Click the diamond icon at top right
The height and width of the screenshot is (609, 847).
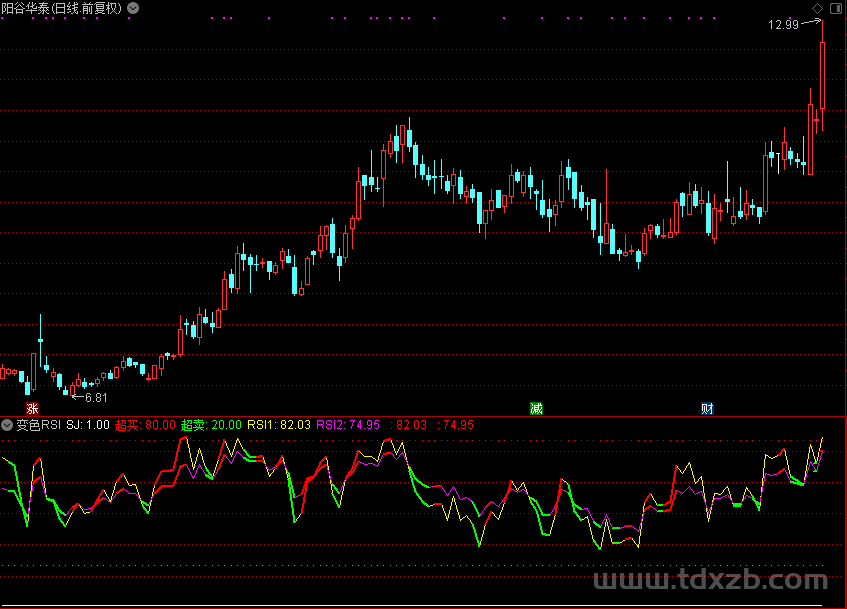coord(817,8)
